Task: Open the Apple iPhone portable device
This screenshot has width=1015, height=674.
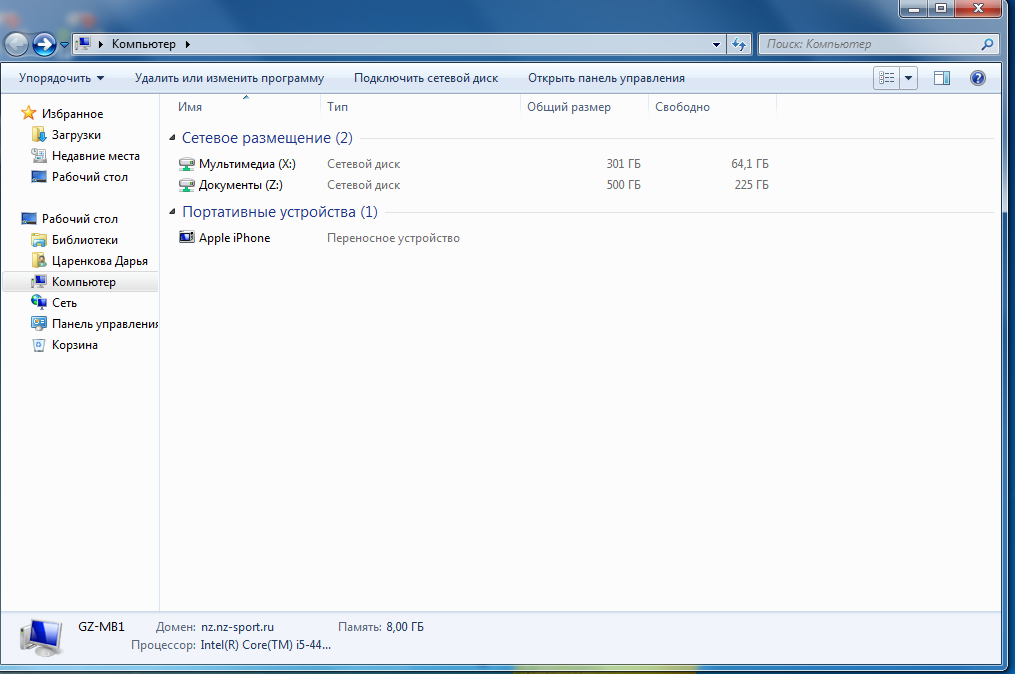Action: click(234, 238)
